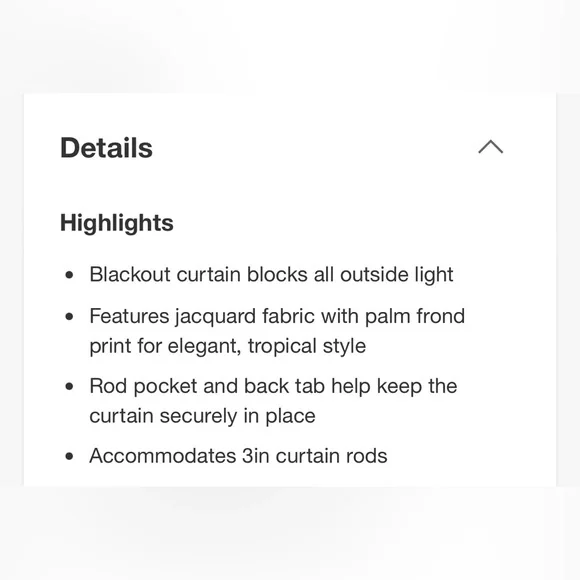Click the word 'securely' in third bullet
580x580 pixels.
198,417
